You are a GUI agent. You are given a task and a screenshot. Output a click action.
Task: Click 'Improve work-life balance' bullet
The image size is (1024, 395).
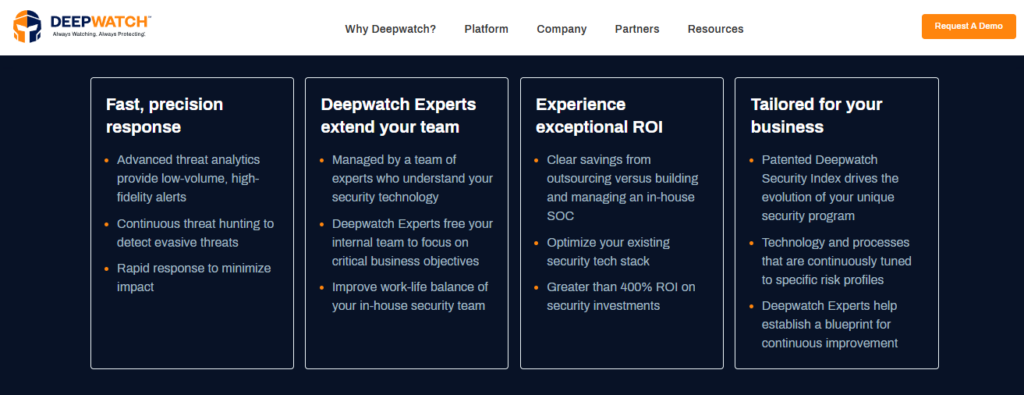410,296
